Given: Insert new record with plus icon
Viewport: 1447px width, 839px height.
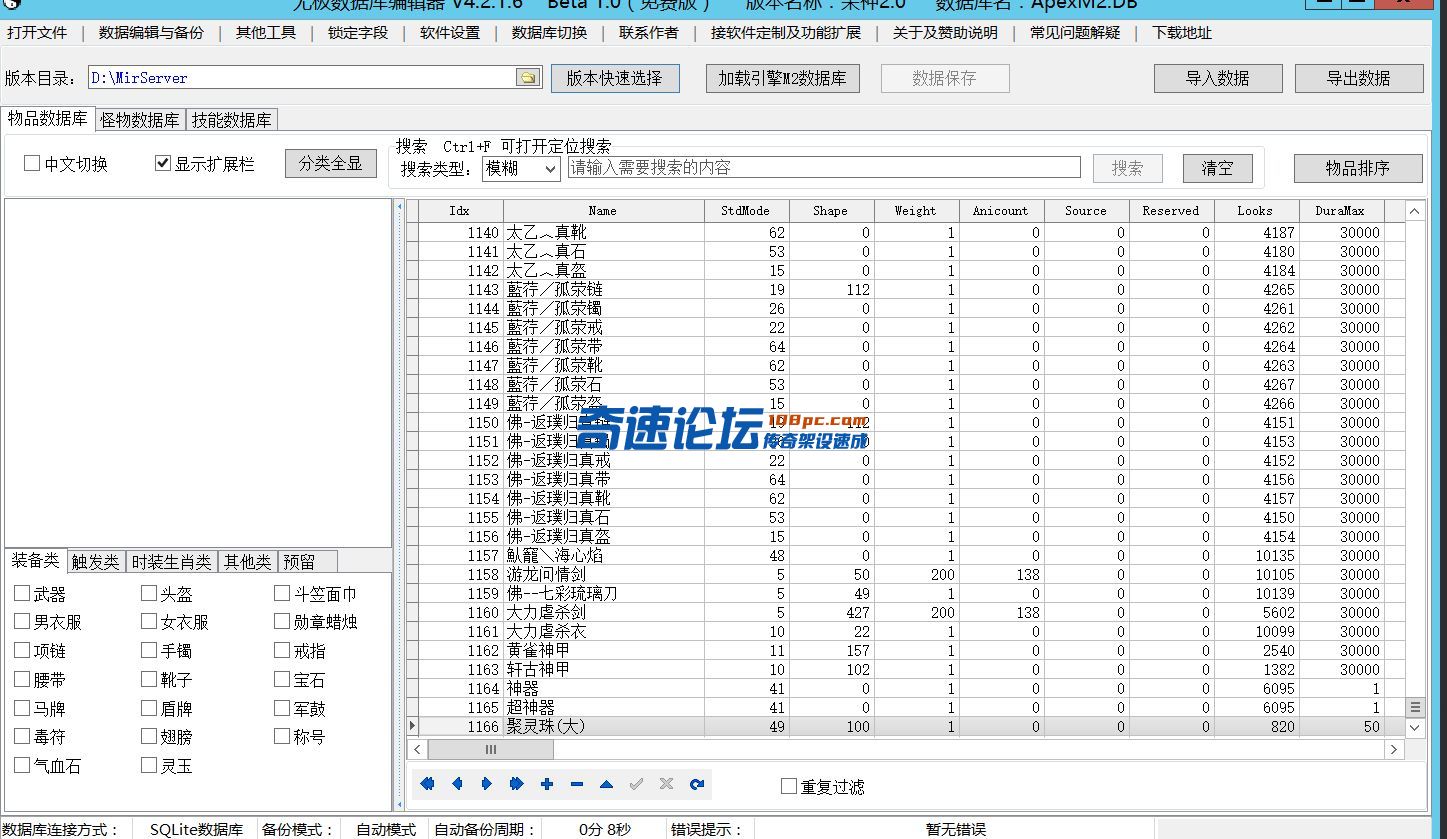Looking at the screenshot, I should pos(547,784).
